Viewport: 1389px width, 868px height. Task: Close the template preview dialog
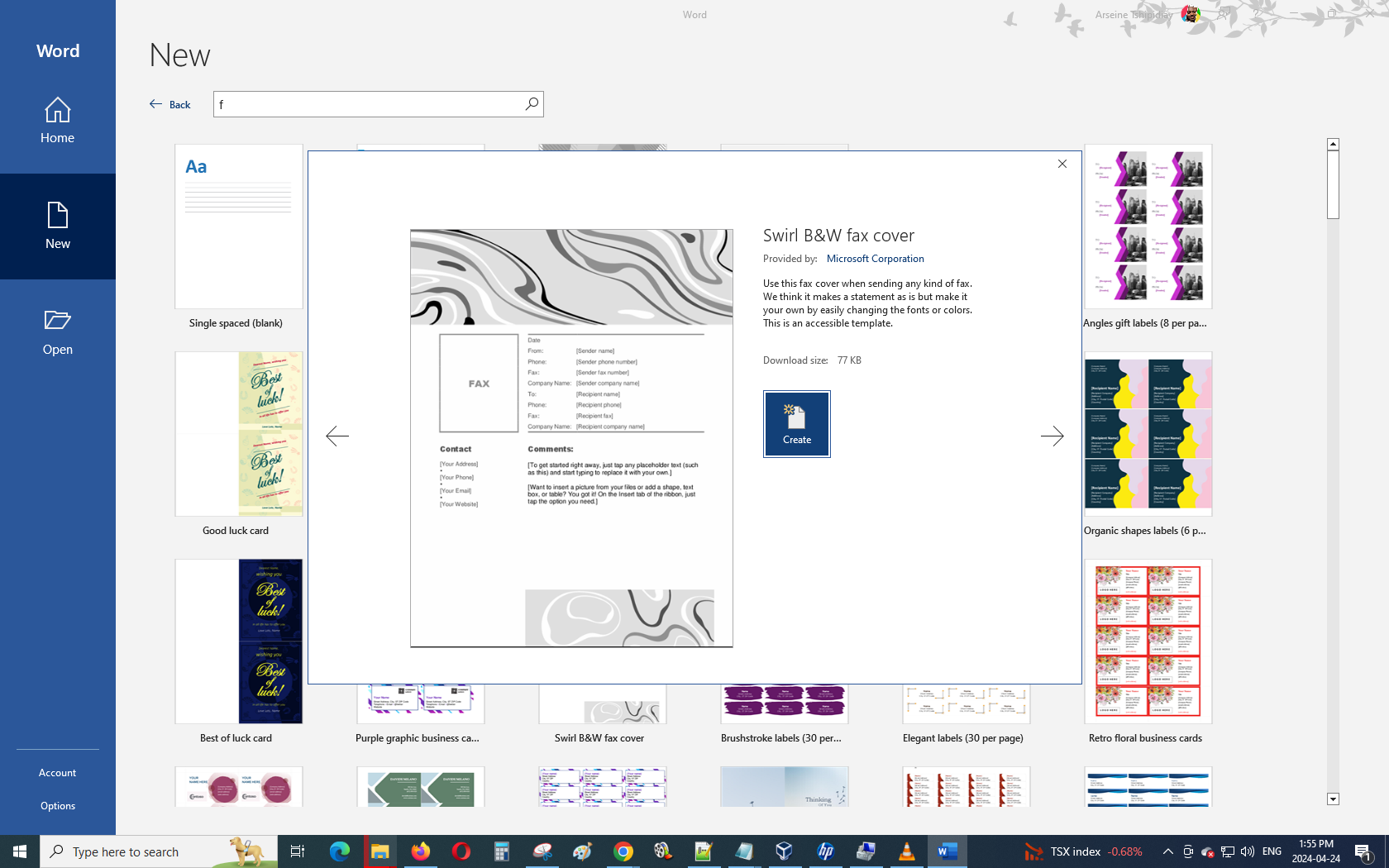coord(1062,164)
